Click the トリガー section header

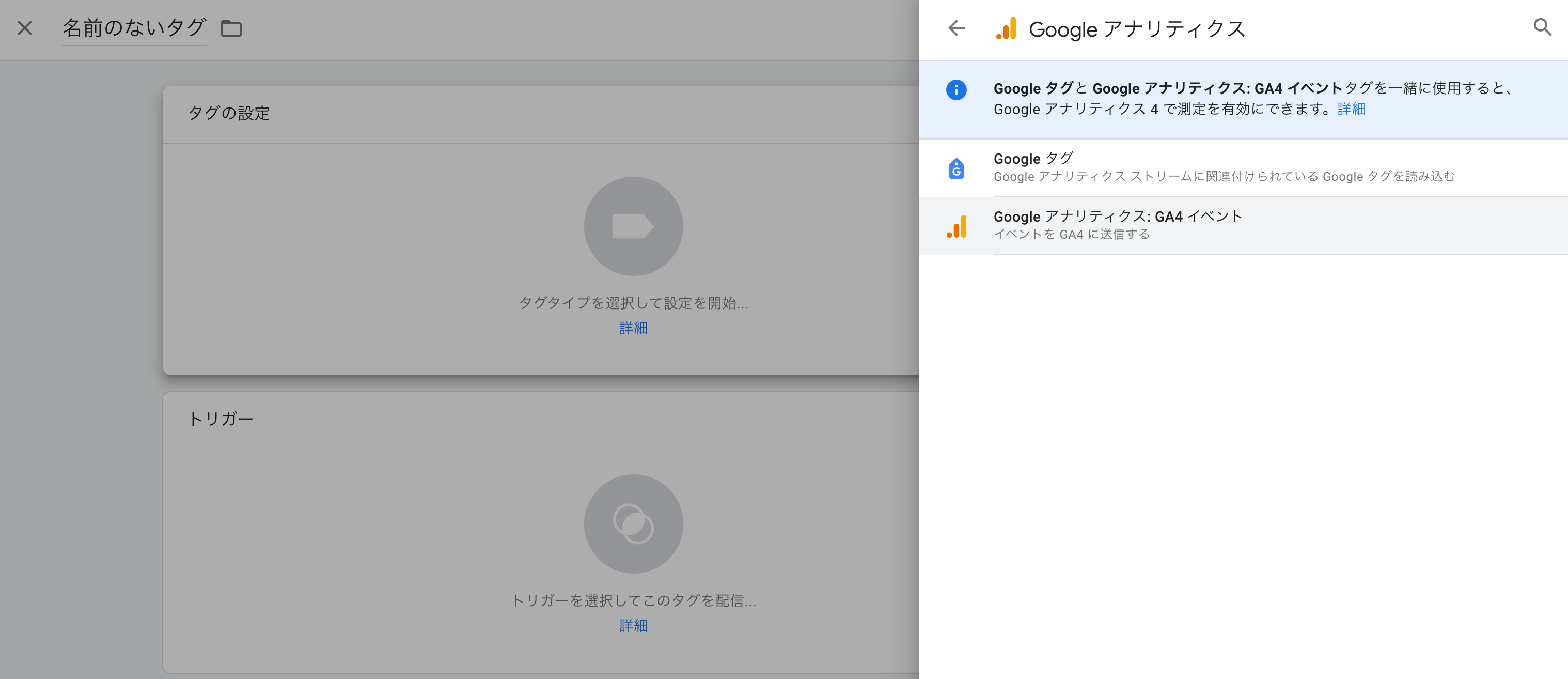pos(221,419)
